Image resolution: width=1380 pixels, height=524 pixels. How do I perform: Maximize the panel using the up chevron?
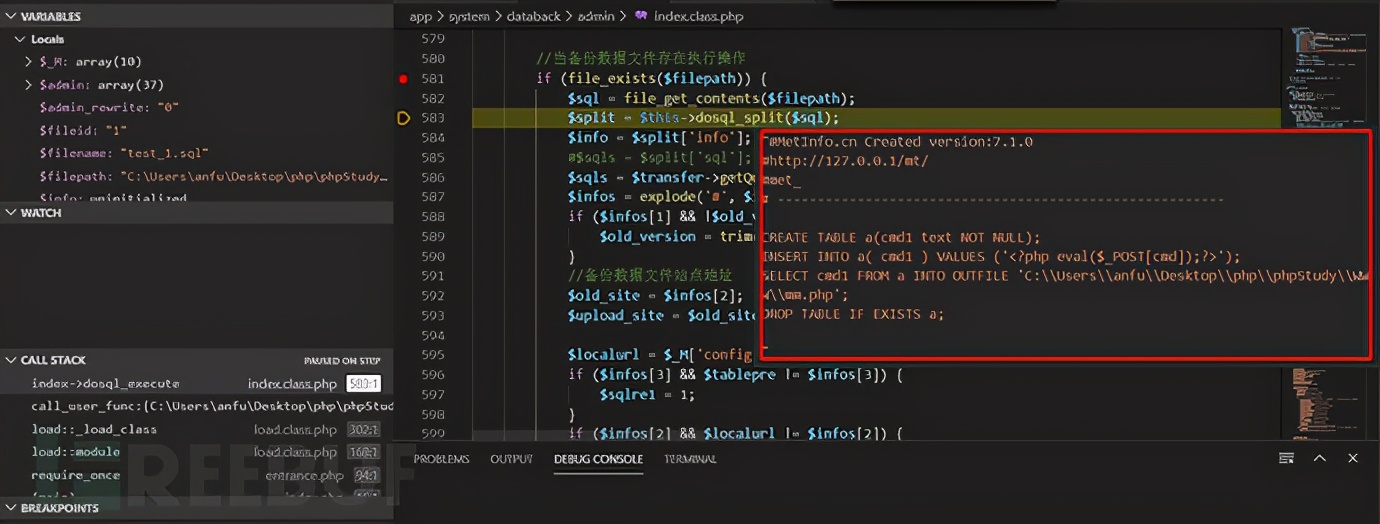pyautogui.click(x=1320, y=459)
